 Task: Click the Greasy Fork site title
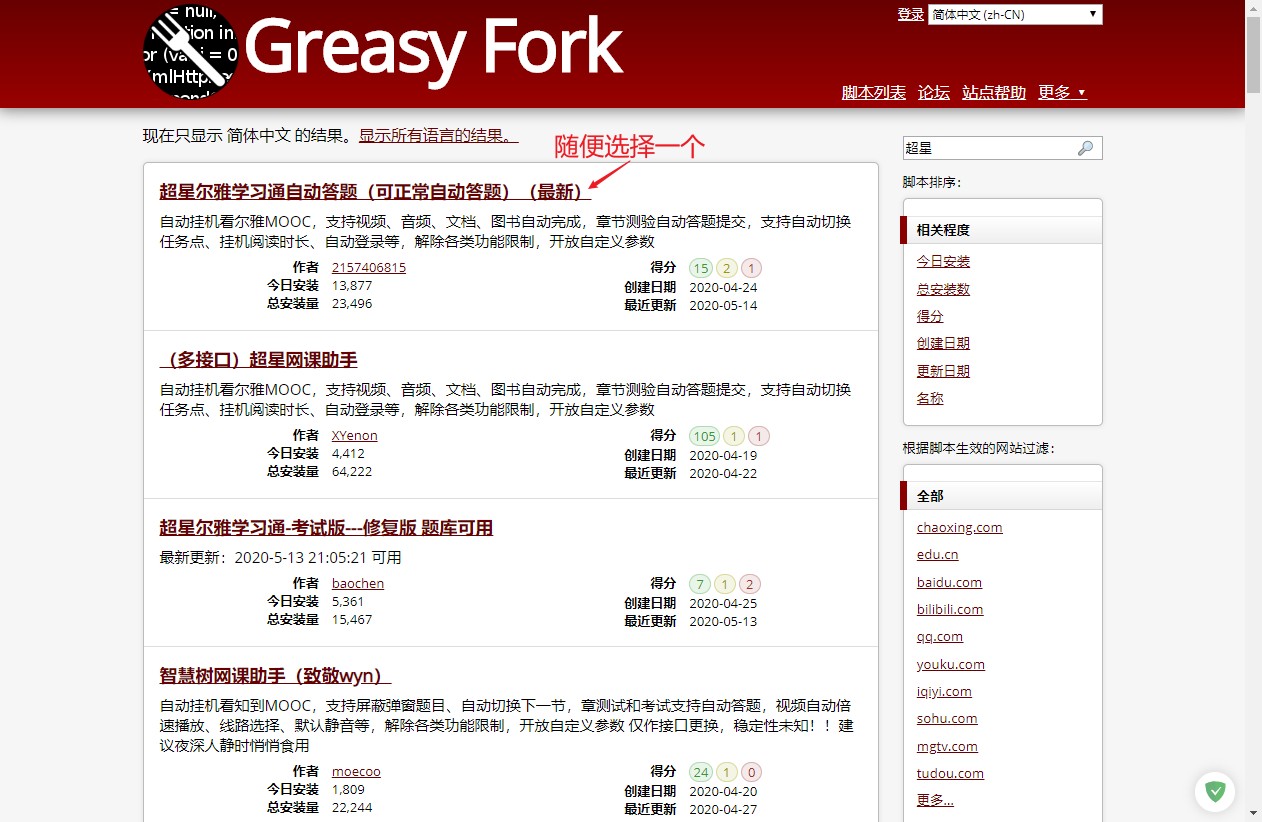(x=434, y=49)
